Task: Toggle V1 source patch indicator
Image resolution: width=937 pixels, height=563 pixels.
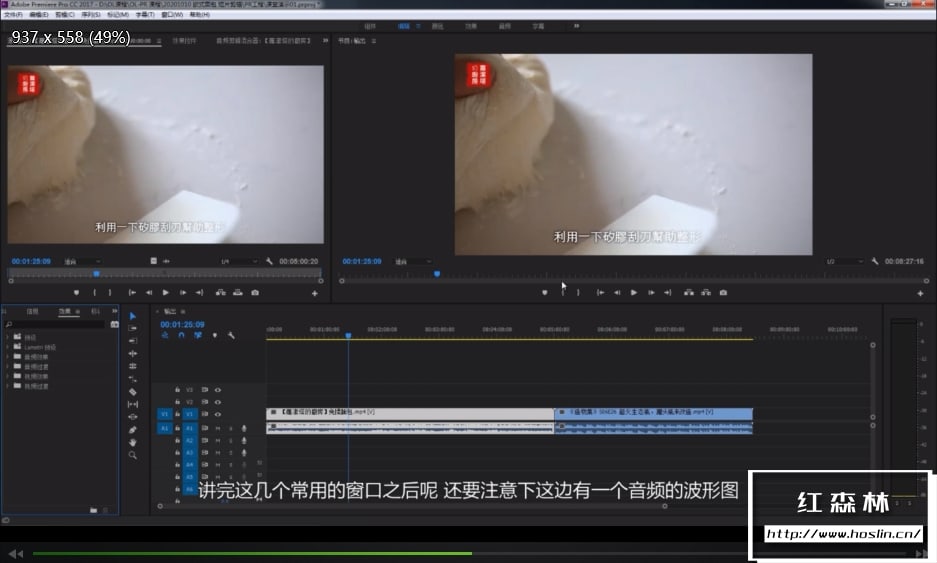Action: coord(165,414)
